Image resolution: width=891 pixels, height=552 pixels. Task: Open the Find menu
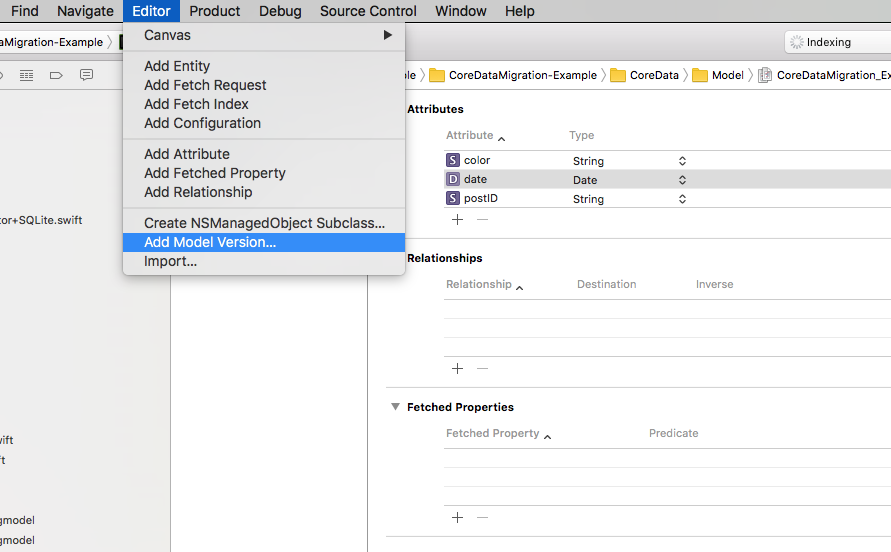tap(24, 11)
